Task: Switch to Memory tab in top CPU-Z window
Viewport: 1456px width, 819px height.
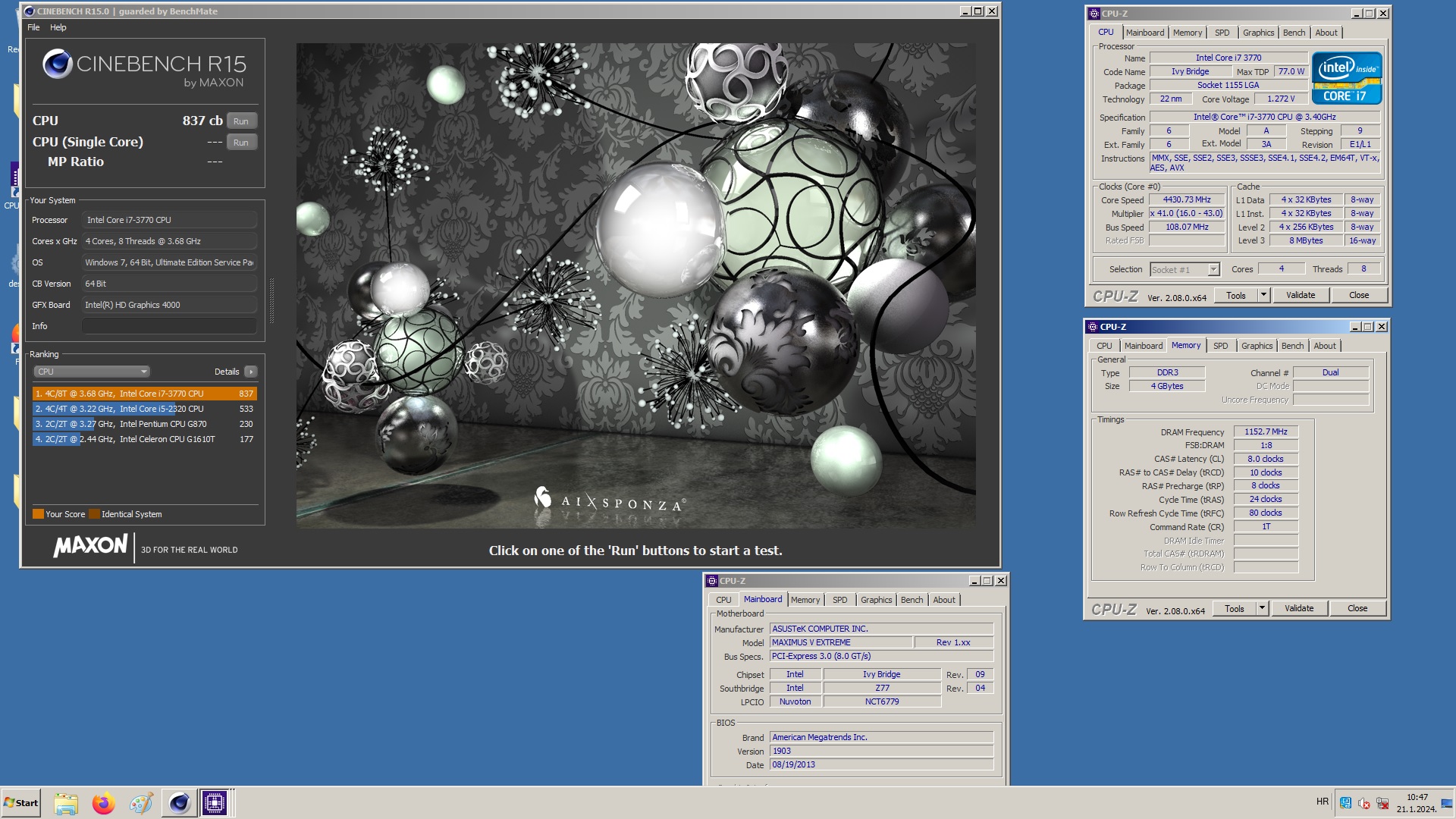Action: click(1187, 33)
